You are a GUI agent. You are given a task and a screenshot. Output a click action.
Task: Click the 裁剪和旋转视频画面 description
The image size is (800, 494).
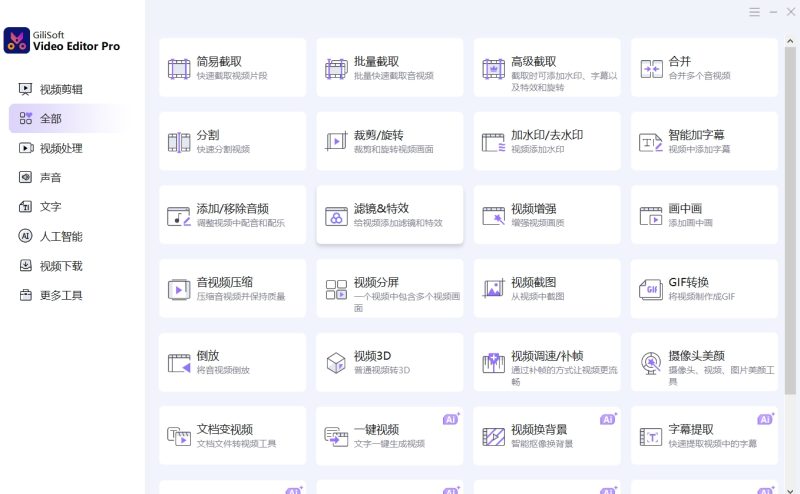click(x=394, y=149)
